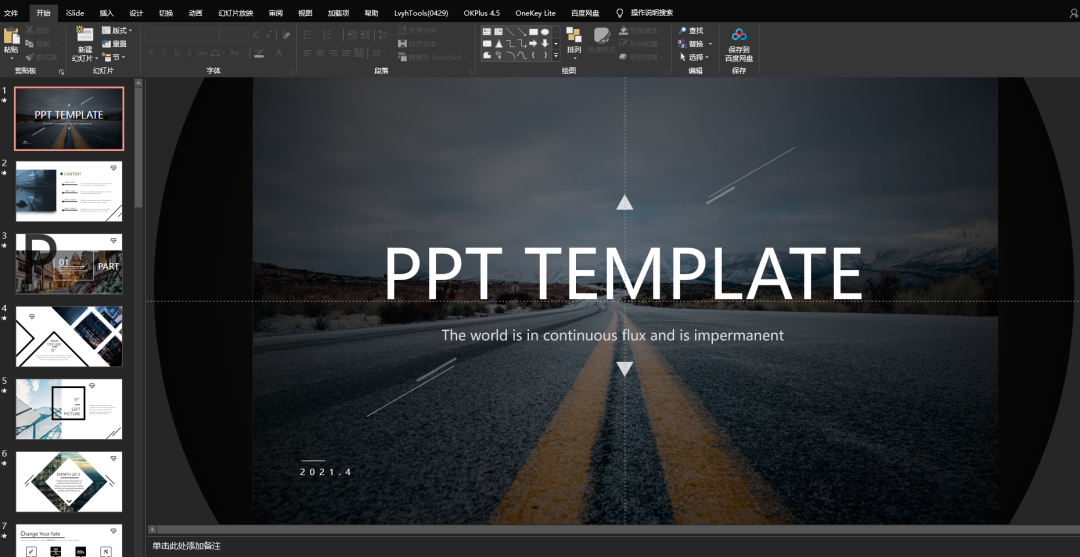Expand the Layout (版式) dropdown
The height and width of the screenshot is (557, 1080).
(x=116, y=30)
